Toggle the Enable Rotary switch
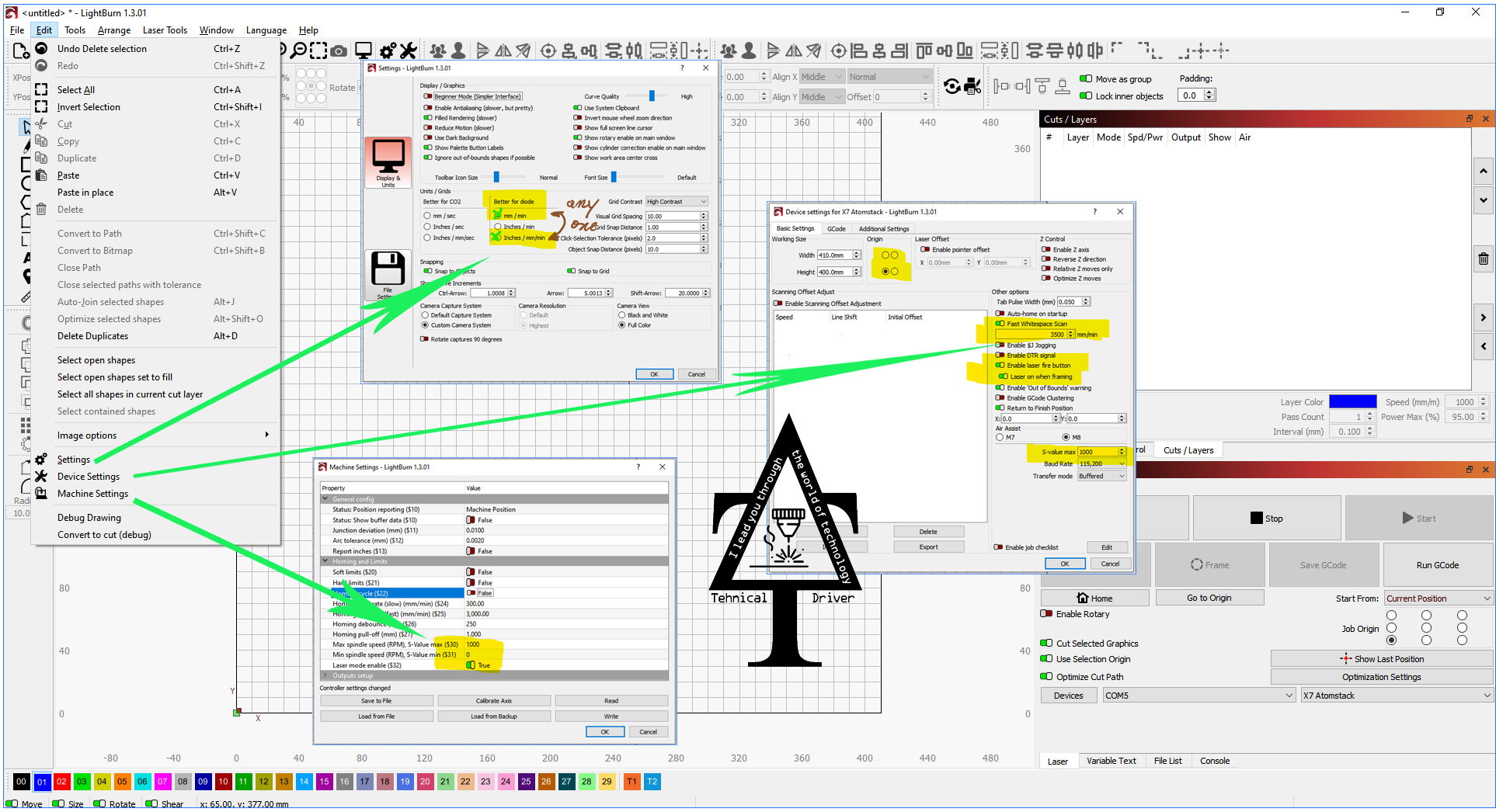The width and height of the screenshot is (1496, 812). [1046, 614]
